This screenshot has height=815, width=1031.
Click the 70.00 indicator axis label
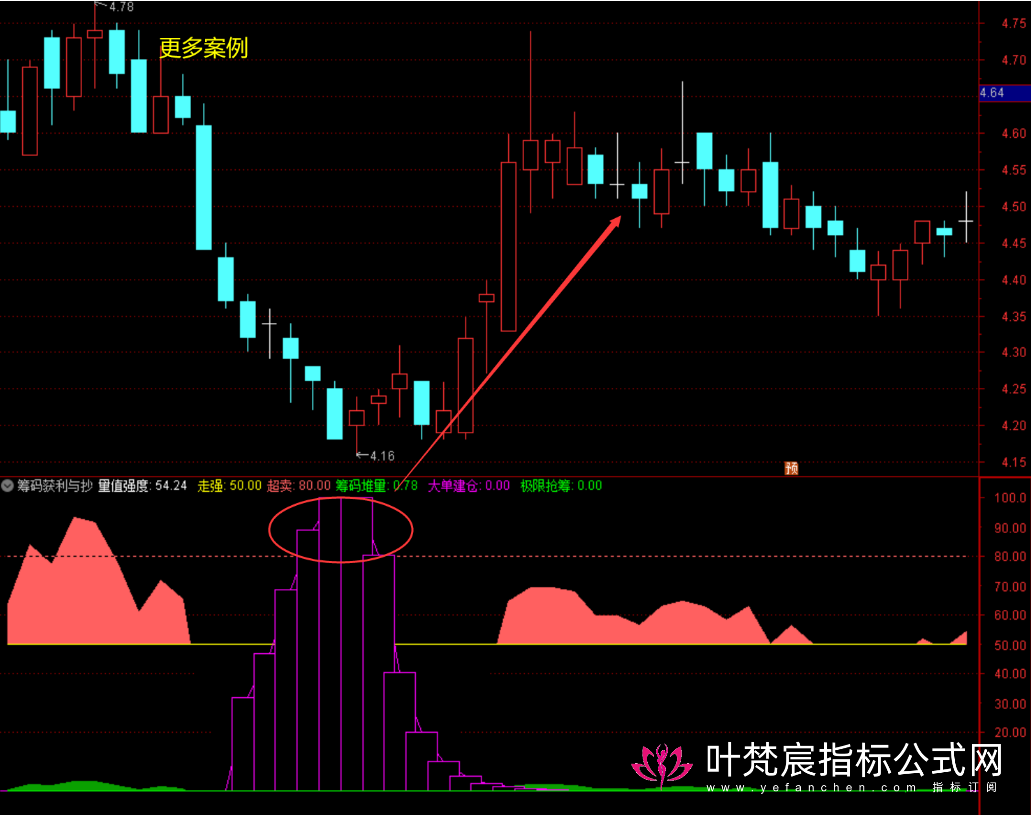pos(1010,587)
